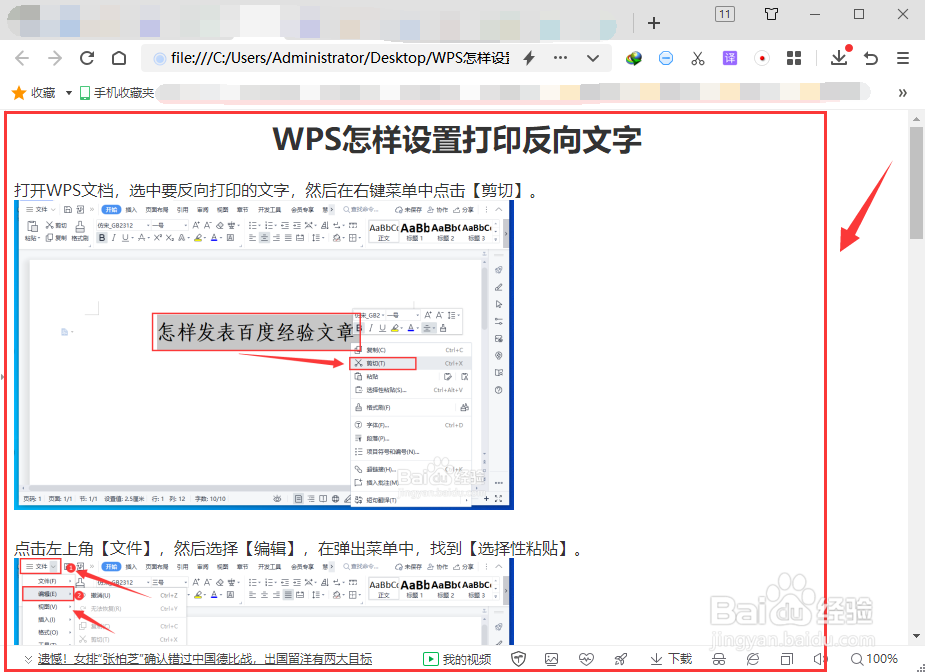
Task: Start a screenshot with the scissors icon
Action: (698, 58)
